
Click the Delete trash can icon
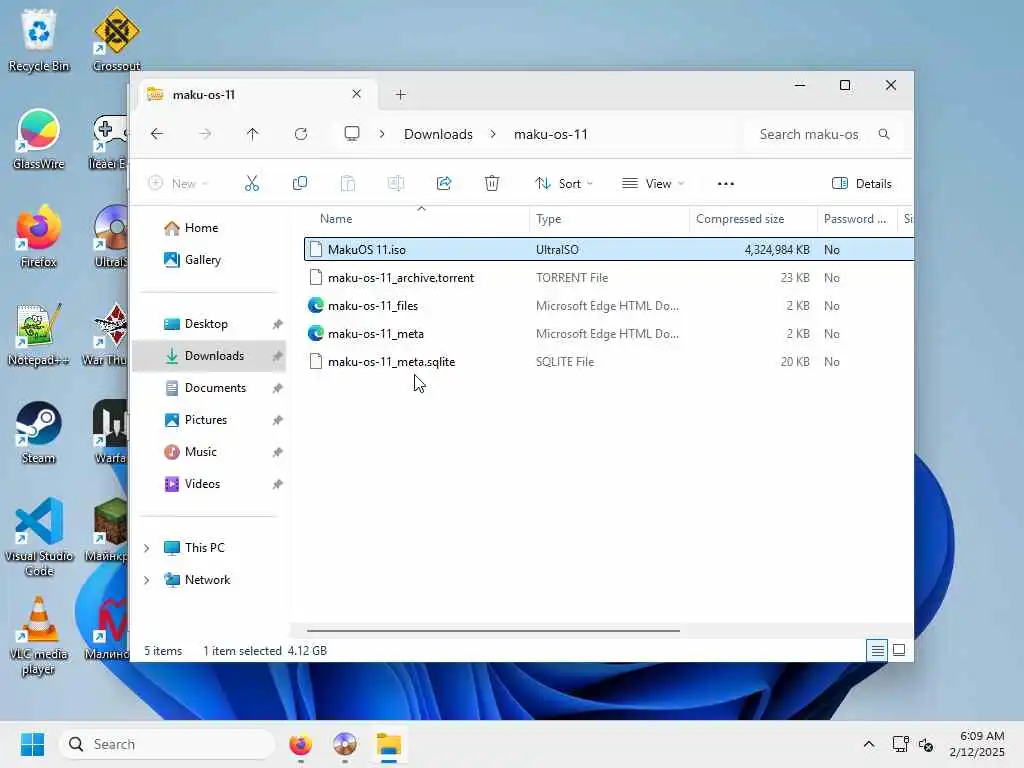click(492, 184)
